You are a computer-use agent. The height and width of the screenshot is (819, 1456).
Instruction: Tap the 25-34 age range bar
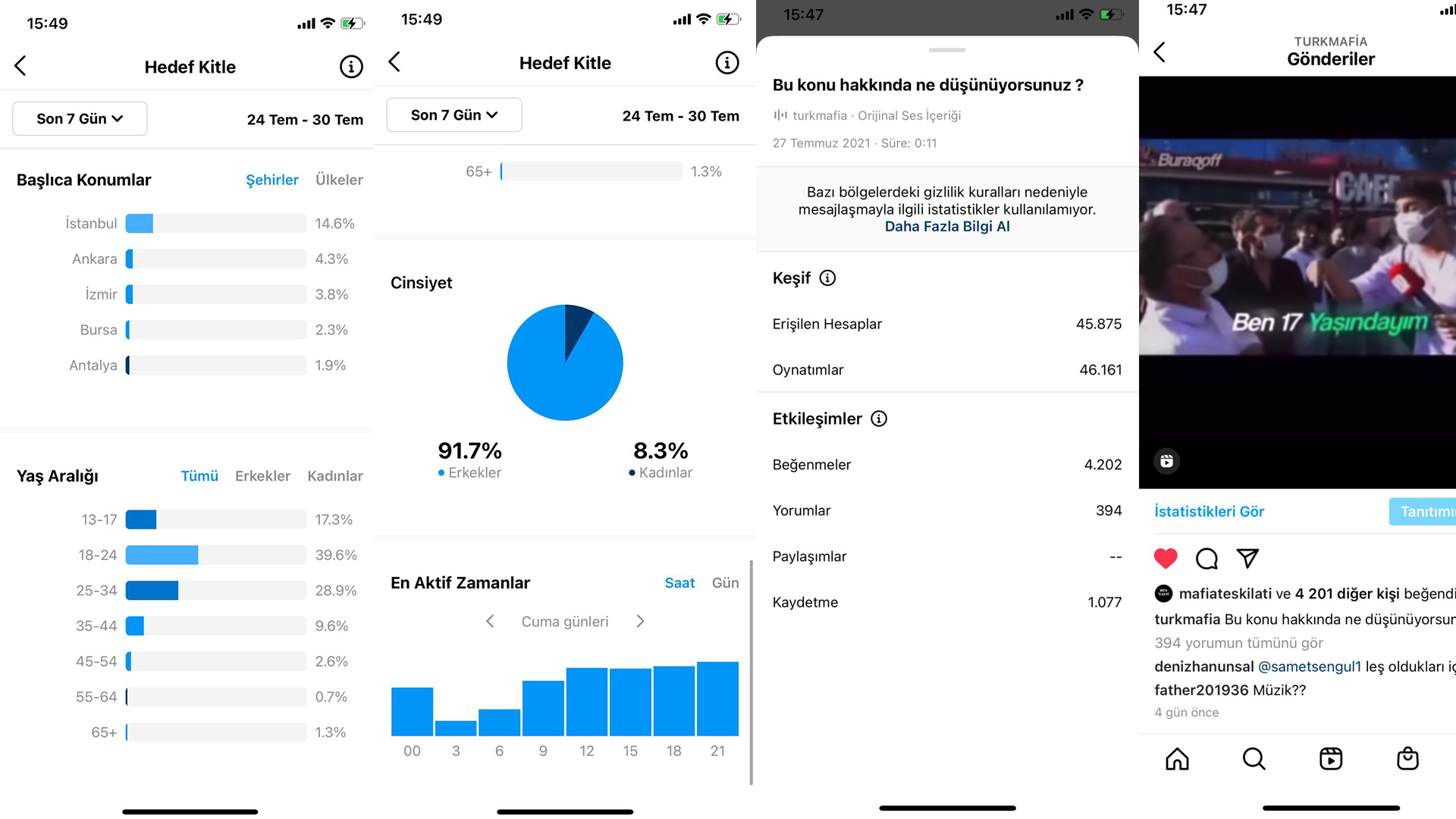tap(216, 591)
